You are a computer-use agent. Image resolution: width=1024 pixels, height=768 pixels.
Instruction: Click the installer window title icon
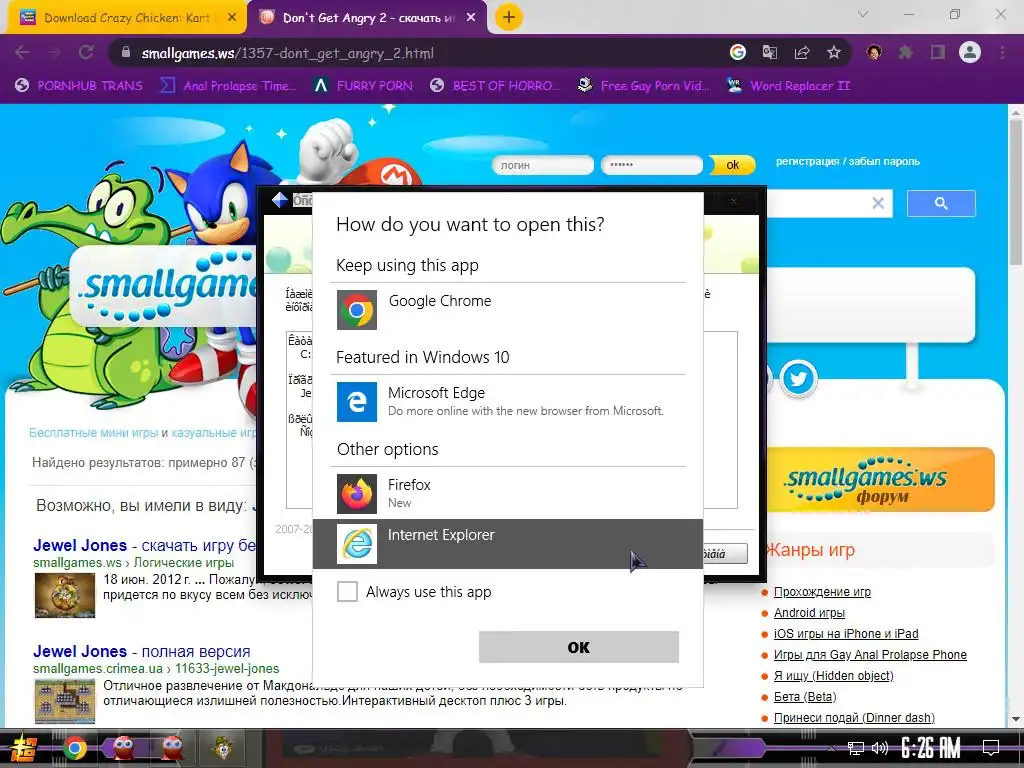(280, 200)
